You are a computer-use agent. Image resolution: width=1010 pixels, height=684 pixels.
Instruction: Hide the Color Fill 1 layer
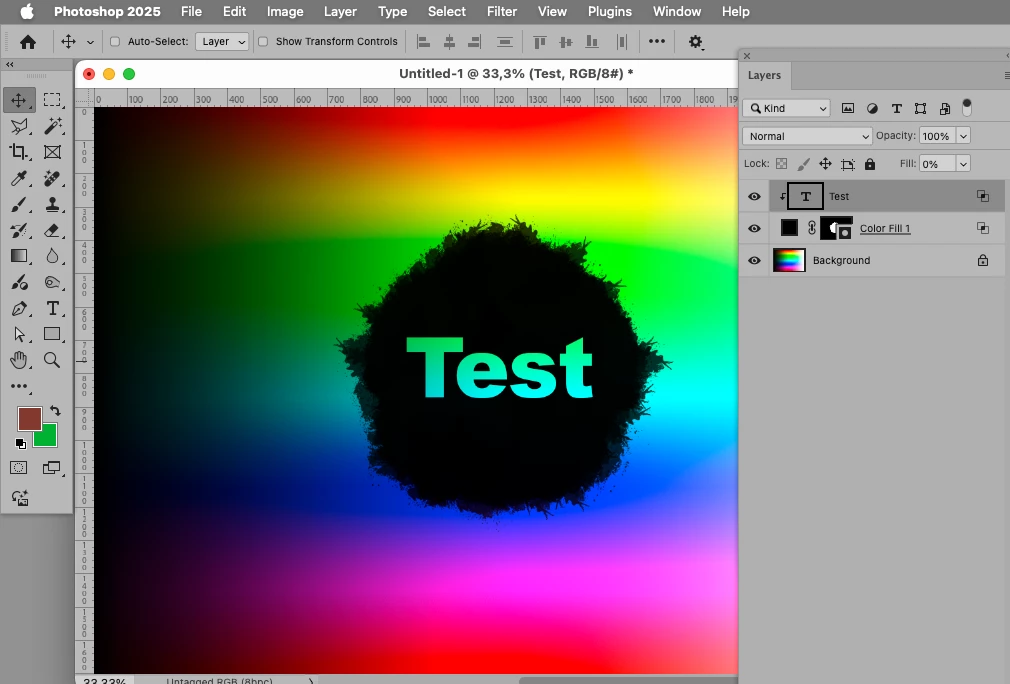pyautogui.click(x=754, y=228)
